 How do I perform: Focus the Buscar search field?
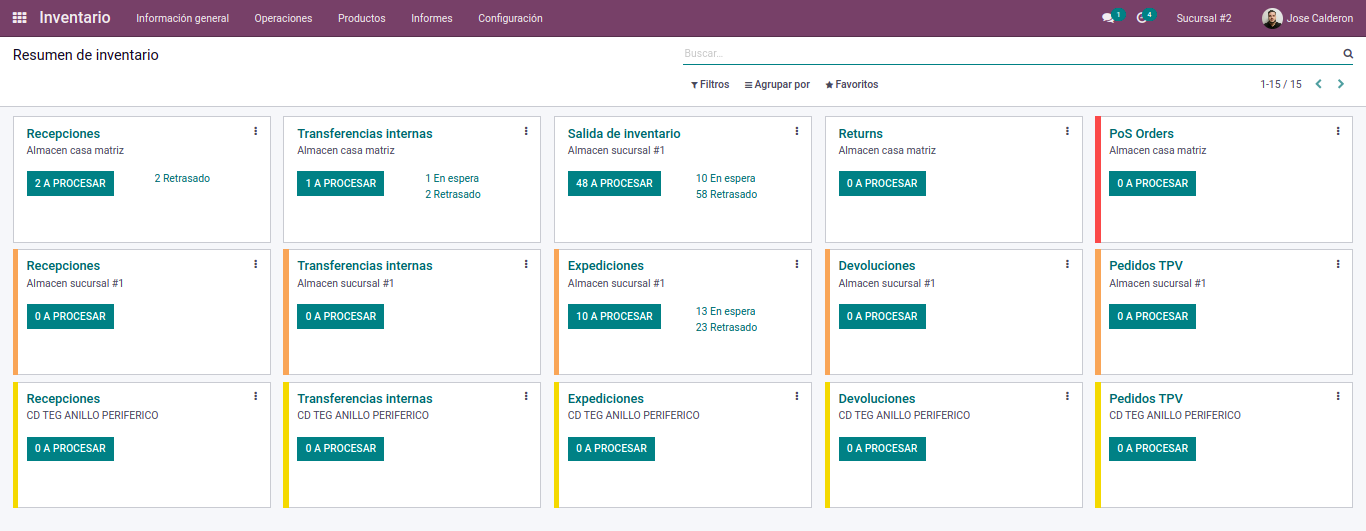[x=1010, y=53]
